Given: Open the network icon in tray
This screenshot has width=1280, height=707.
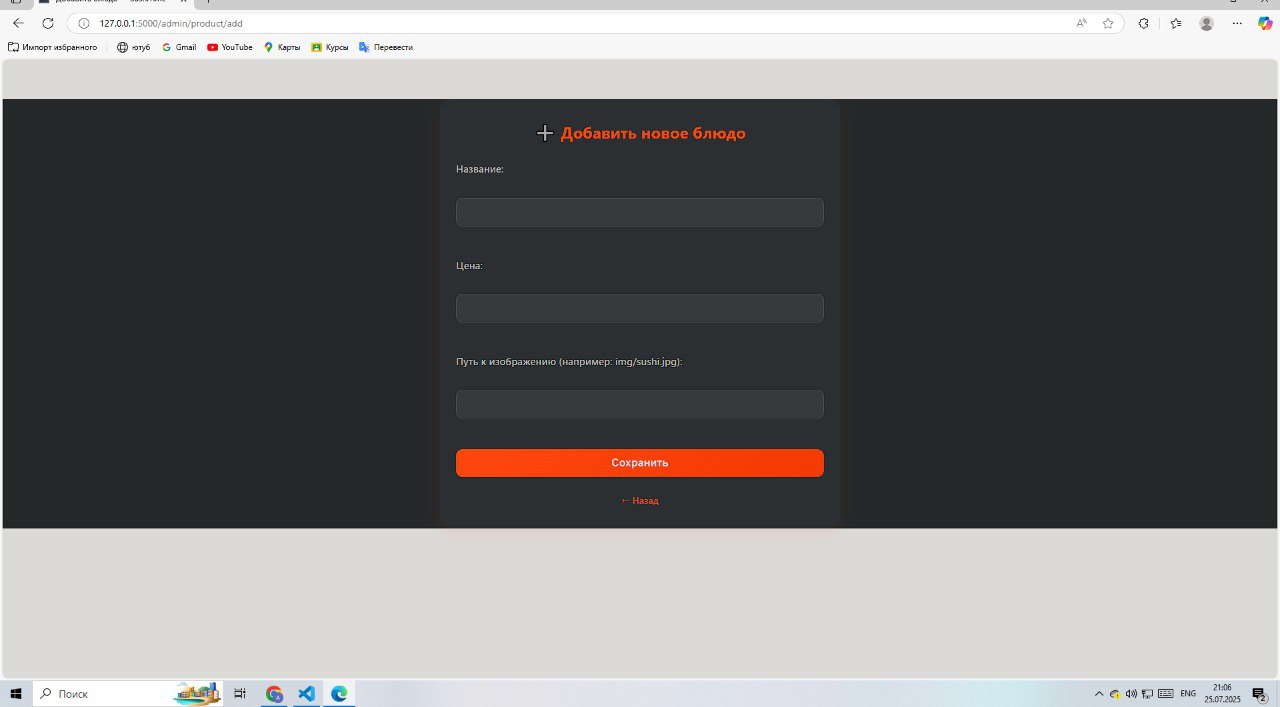Looking at the screenshot, I should [x=1148, y=694].
